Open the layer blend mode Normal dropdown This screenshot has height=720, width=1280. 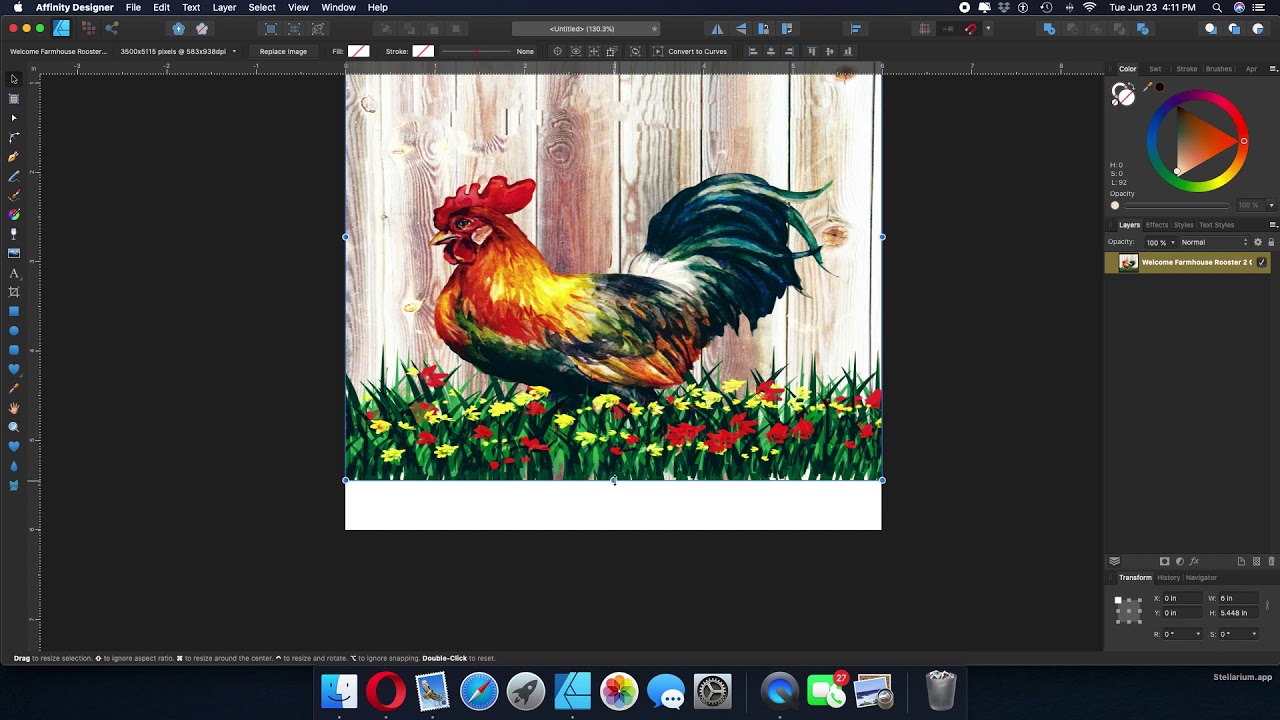1214,242
